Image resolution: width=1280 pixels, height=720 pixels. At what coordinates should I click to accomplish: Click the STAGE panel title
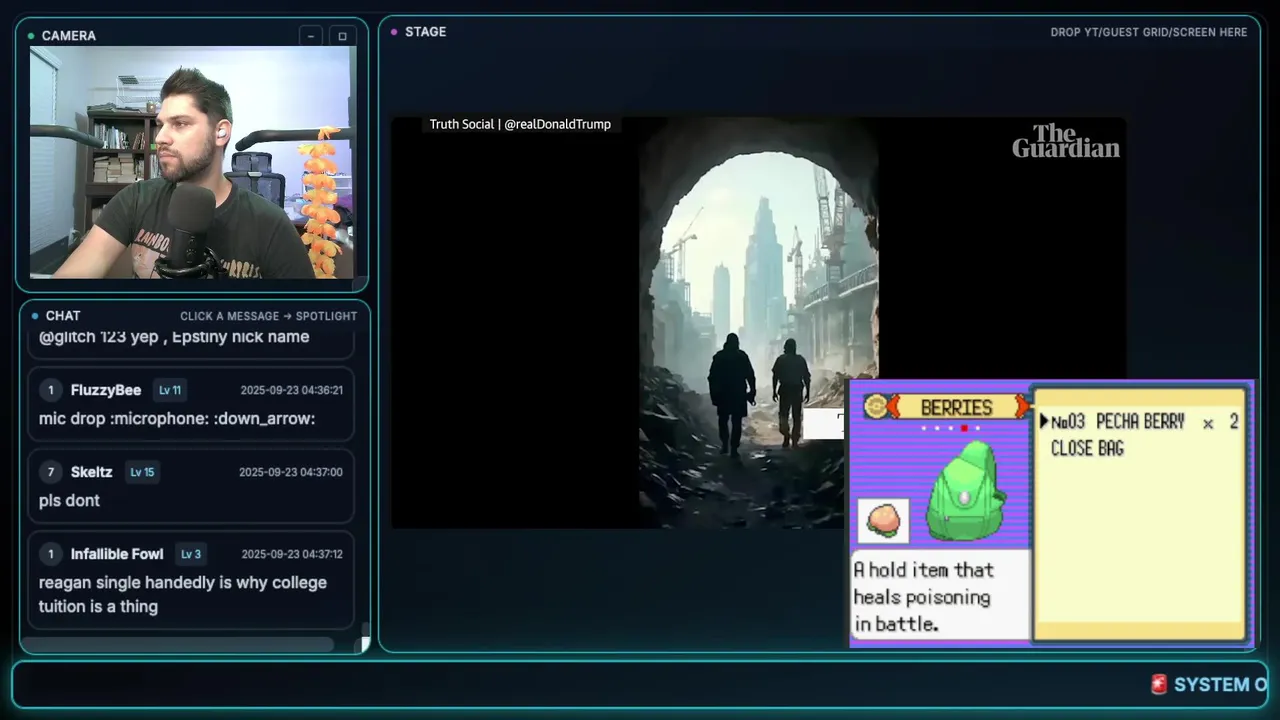pos(425,32)
